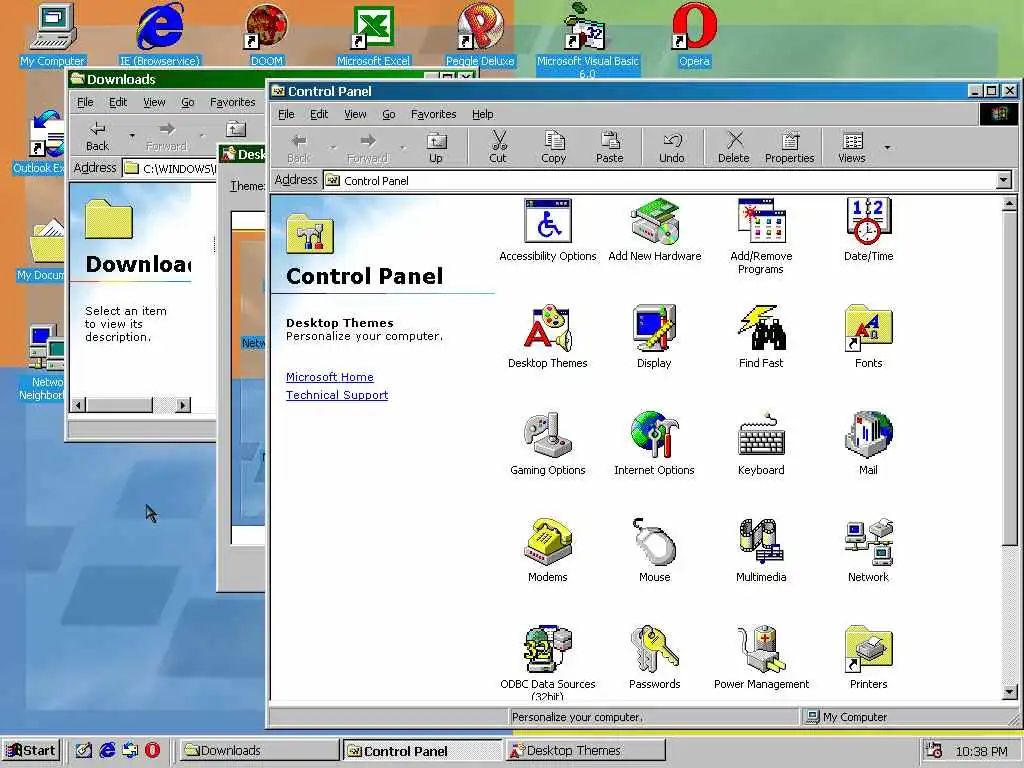Screen dimensions: 1024x768
Task: Follow the Technical Support link
Action: tap(337, 395)
